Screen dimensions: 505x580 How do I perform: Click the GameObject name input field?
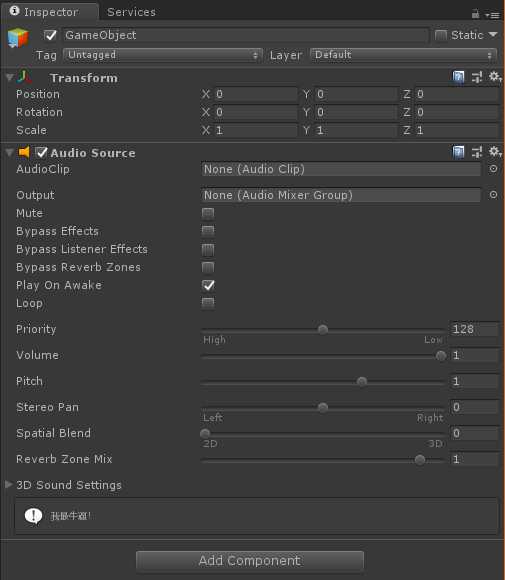click(245, 35)
